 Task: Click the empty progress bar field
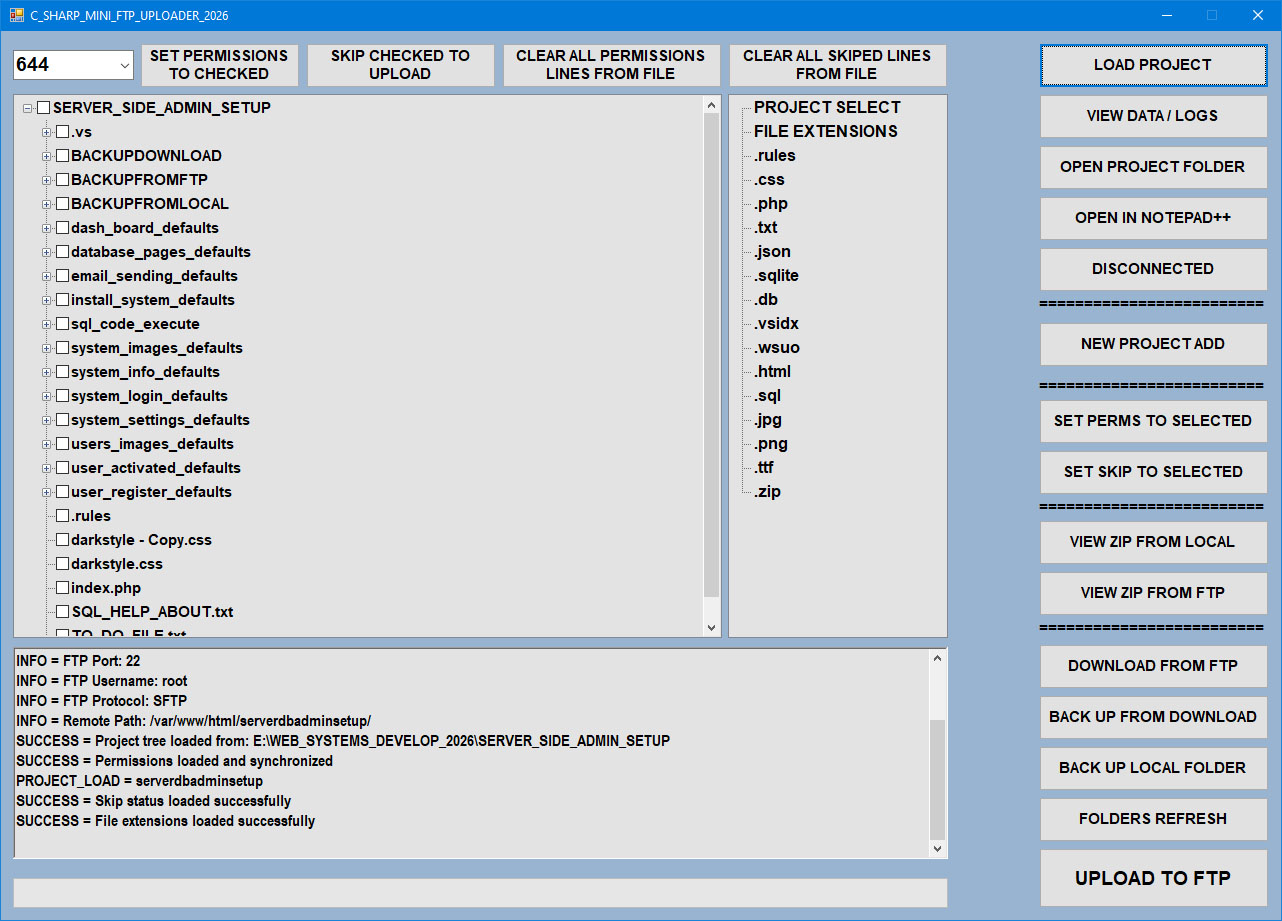(480, 893)
